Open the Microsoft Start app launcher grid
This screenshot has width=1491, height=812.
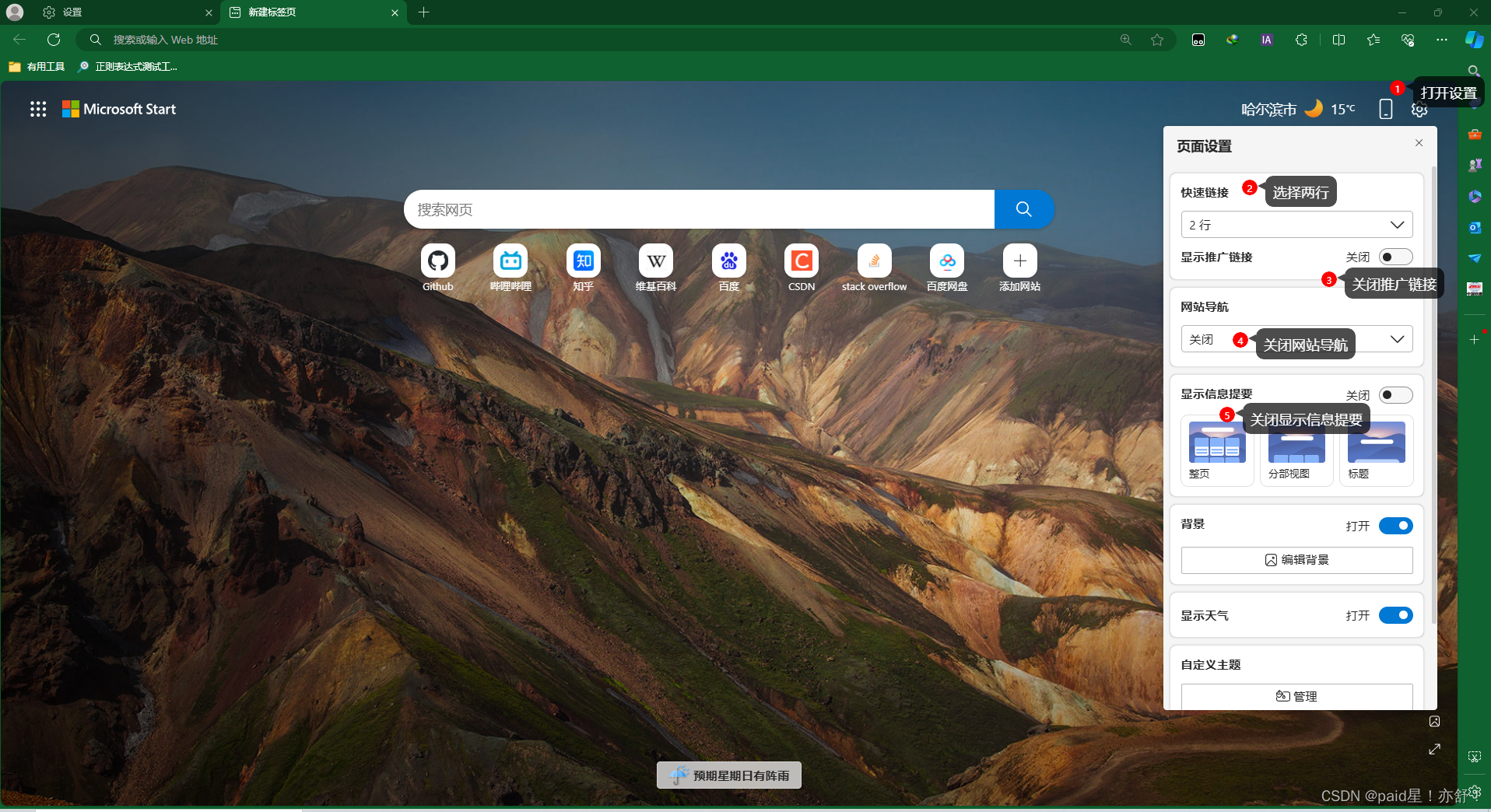[38, 109]
